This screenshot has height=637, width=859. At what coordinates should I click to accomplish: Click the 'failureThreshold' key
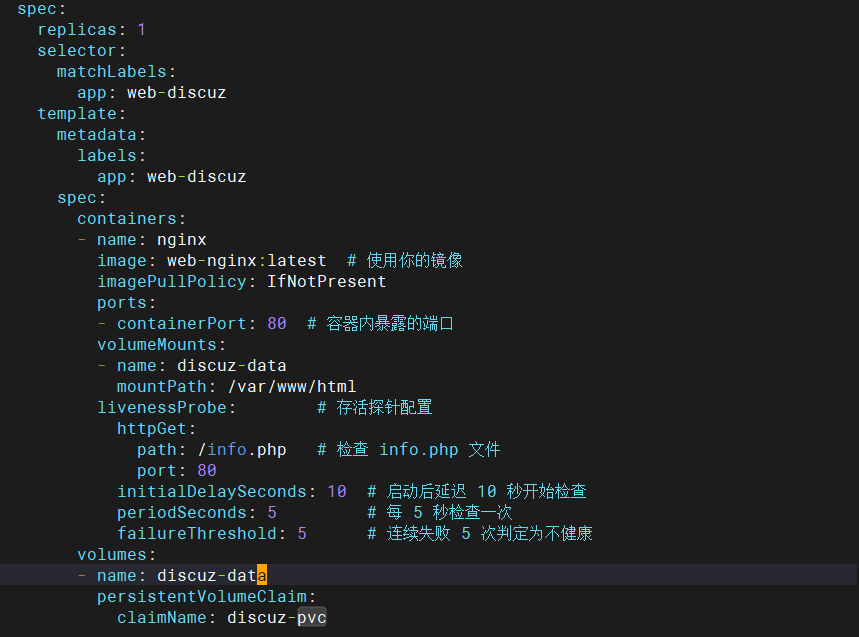pyautogui.click(x=197, y=533)
